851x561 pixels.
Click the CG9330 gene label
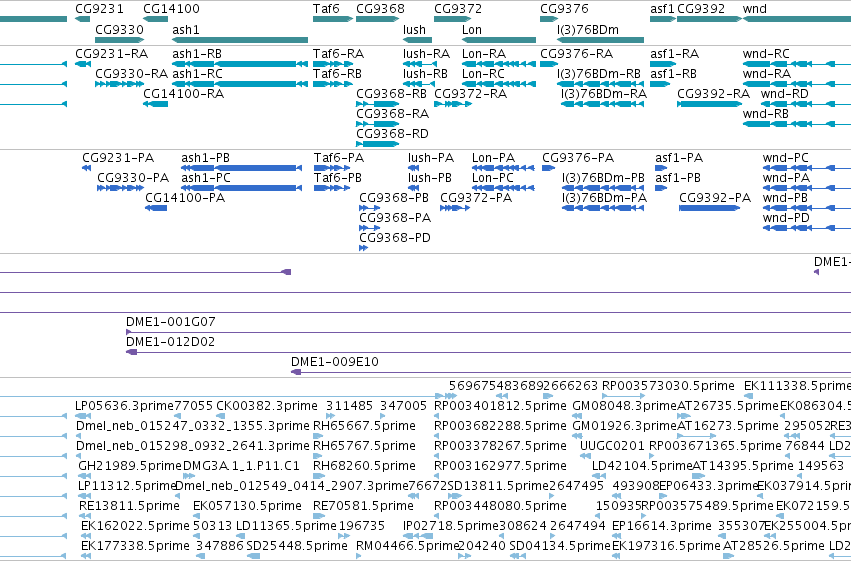(119, 29)
